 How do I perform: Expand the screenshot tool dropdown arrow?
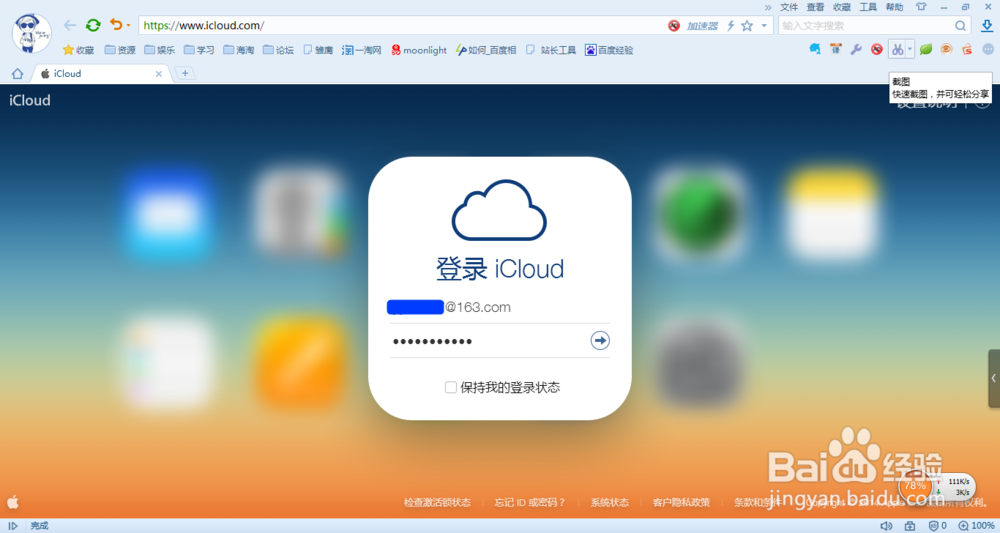coord(910,49)
